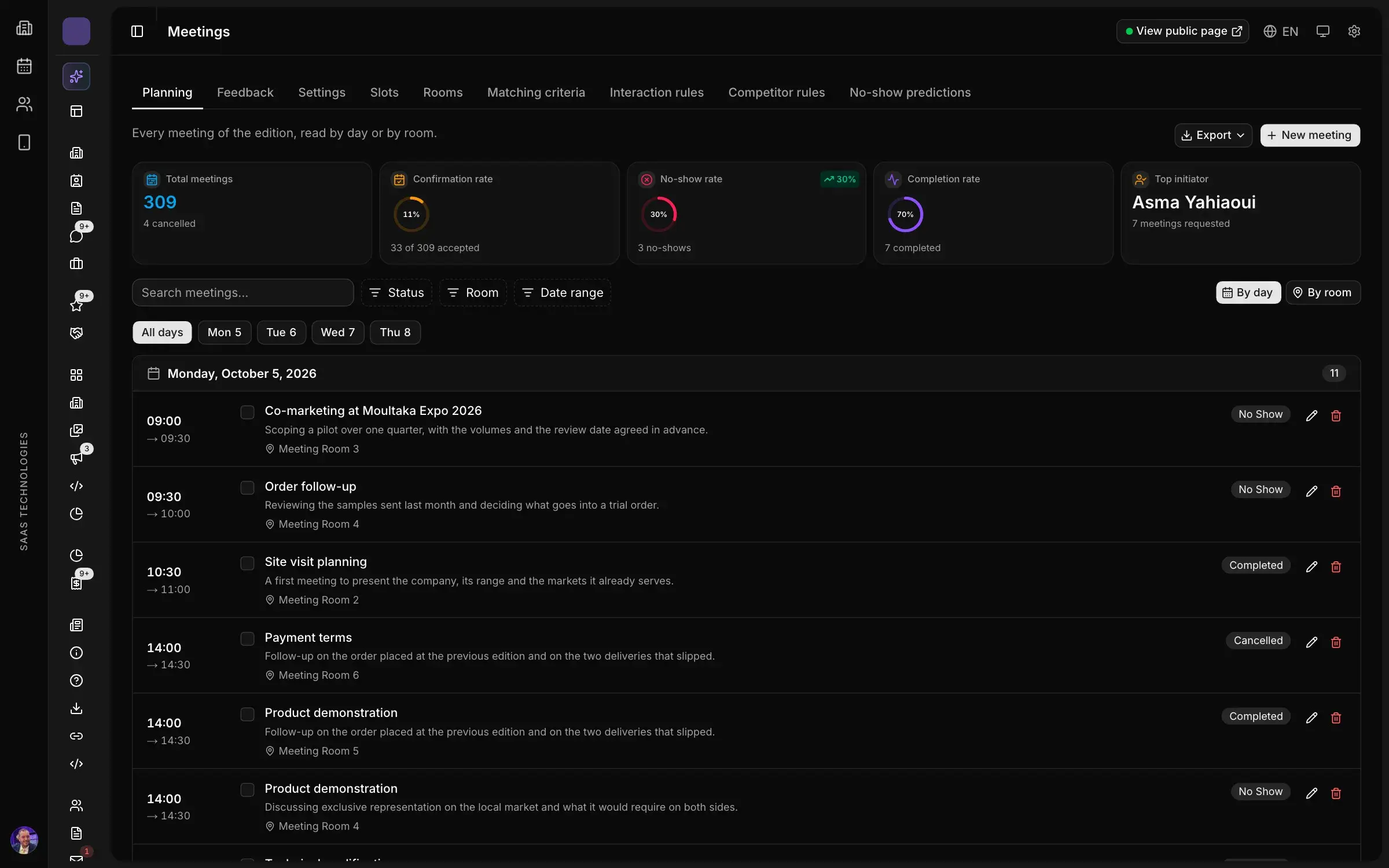Viewport: 1389px width, 868px height.
Task: Open the users icon in the leftmost rail
Action: pos(24,104)
